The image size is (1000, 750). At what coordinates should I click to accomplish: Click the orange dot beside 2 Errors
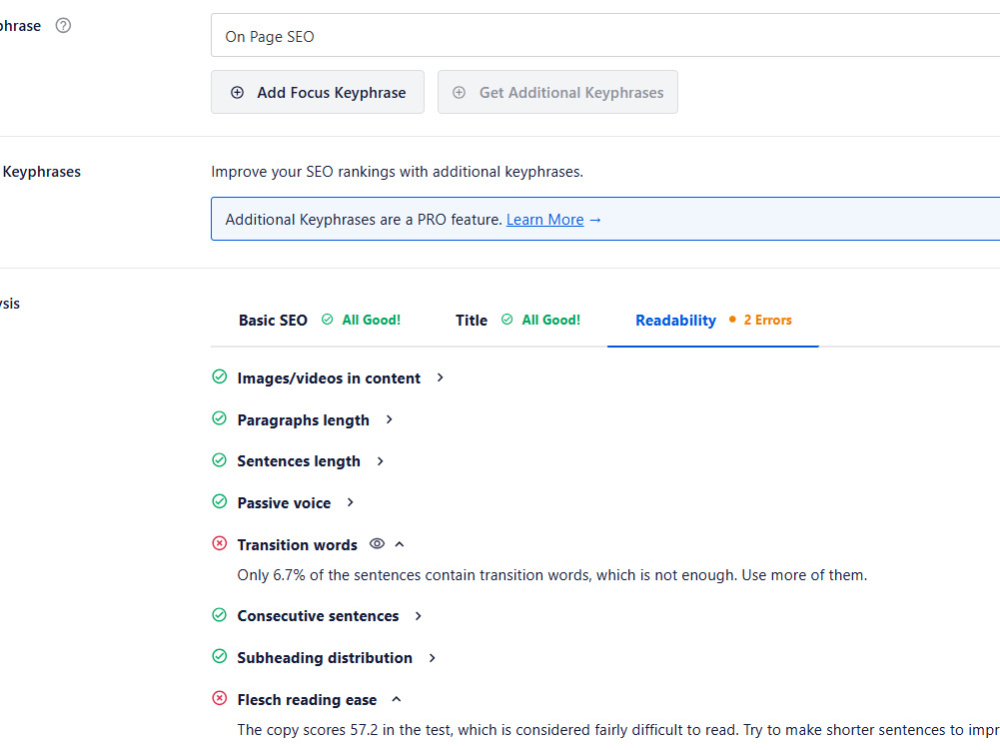(732, 320)
